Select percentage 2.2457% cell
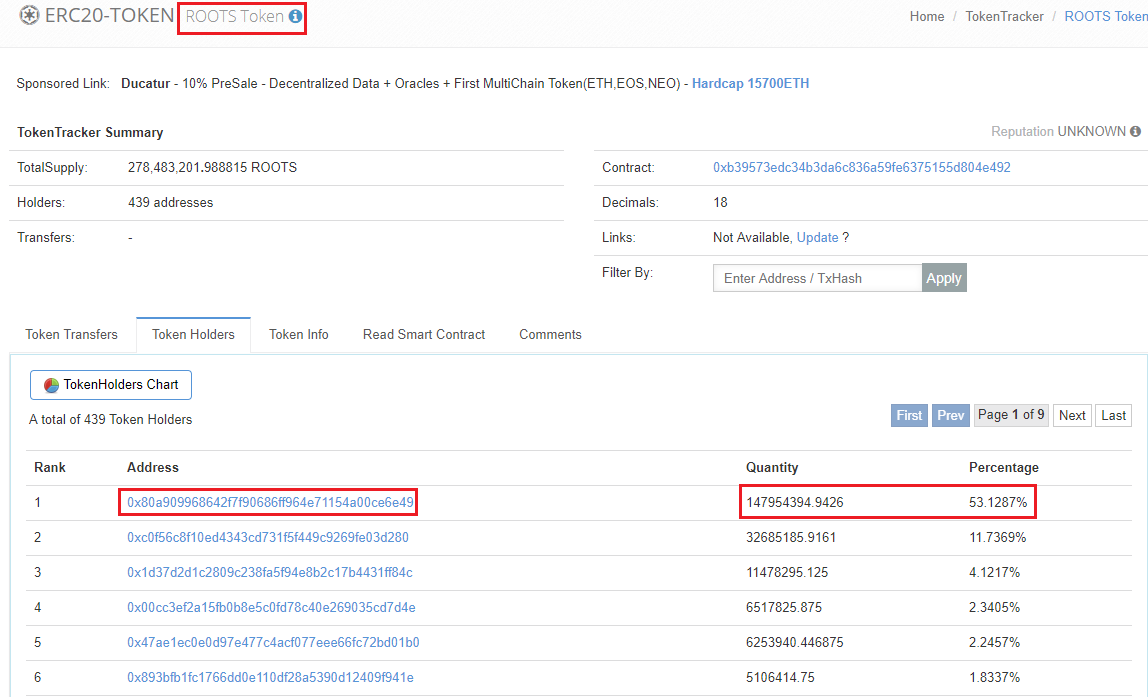Screen dimensions: 1148x697 [x=994, y=643]
